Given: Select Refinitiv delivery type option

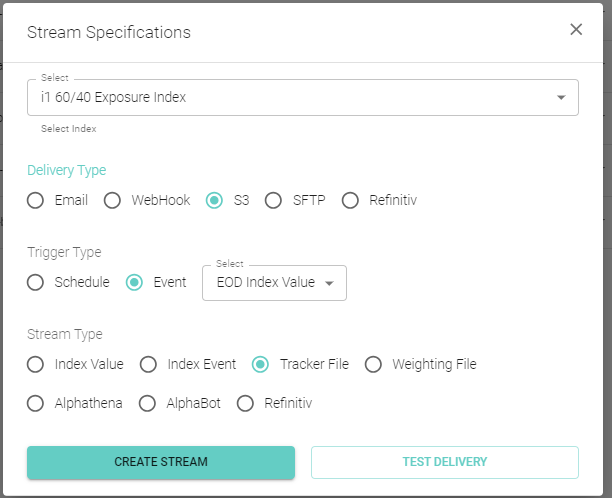Looking at the screenshot, I should tap(350, 200).
